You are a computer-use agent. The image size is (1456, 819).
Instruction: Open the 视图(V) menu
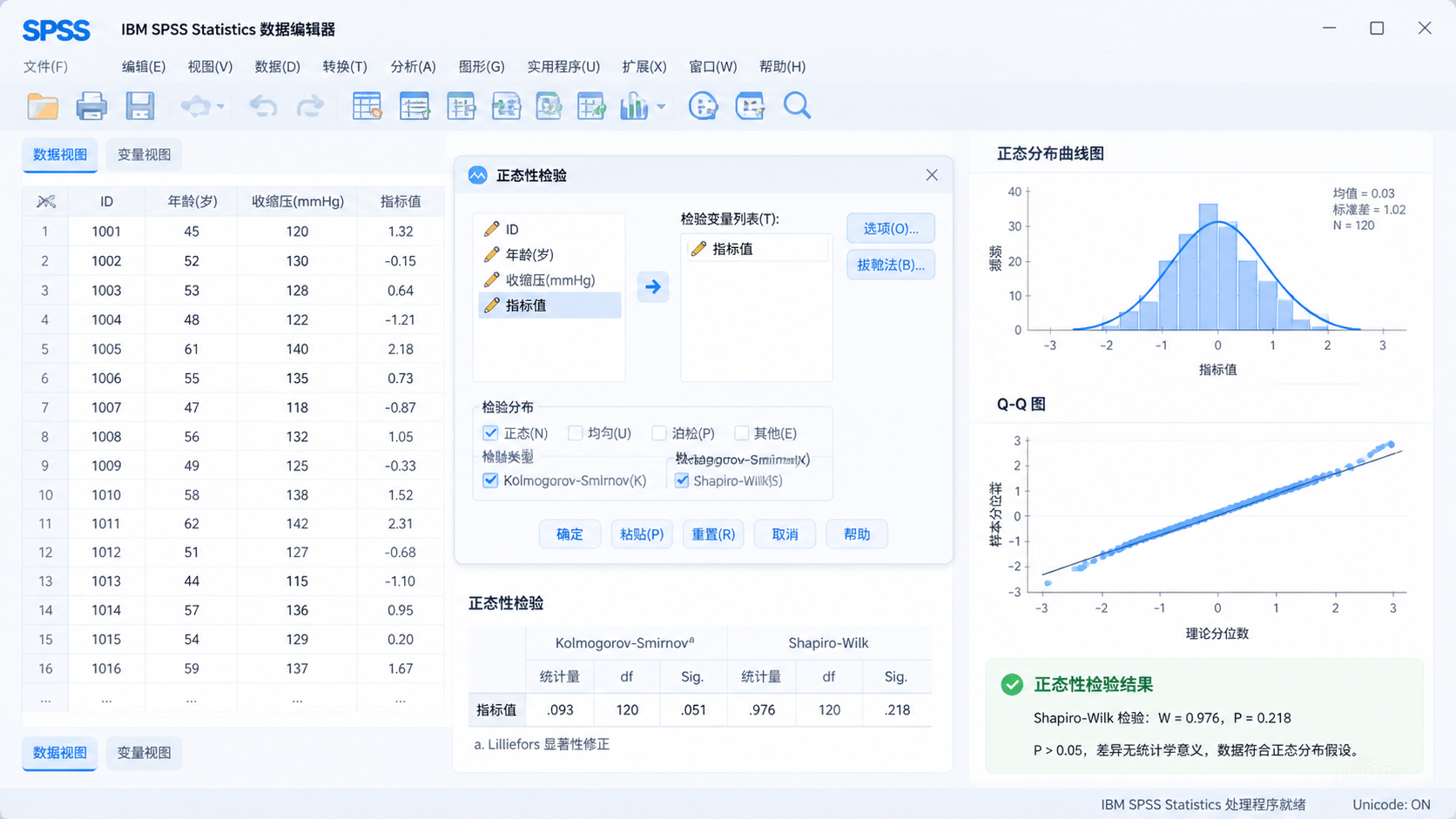click(210, 66)
